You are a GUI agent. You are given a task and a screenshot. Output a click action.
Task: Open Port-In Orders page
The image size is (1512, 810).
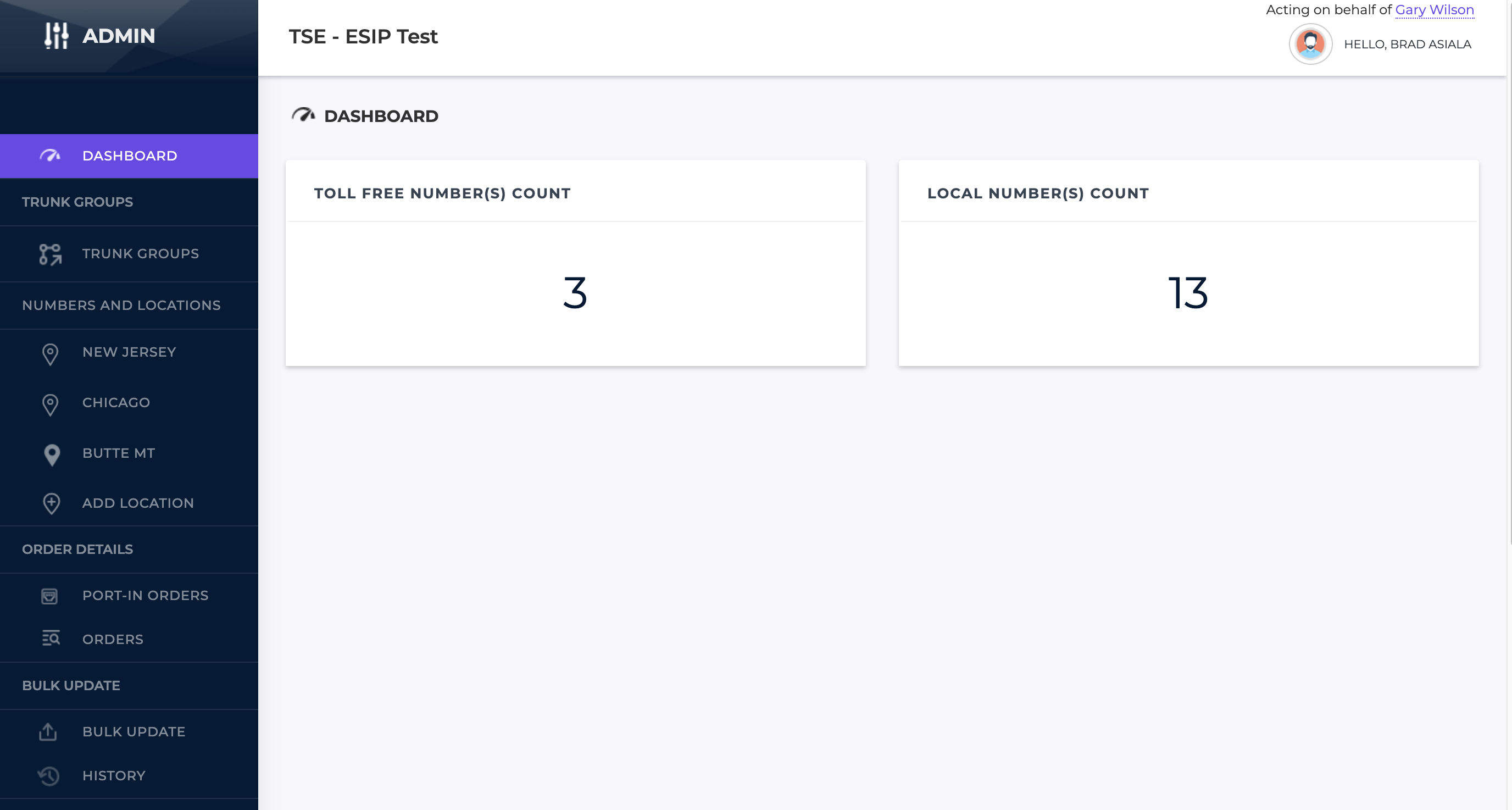click(129, 595)
